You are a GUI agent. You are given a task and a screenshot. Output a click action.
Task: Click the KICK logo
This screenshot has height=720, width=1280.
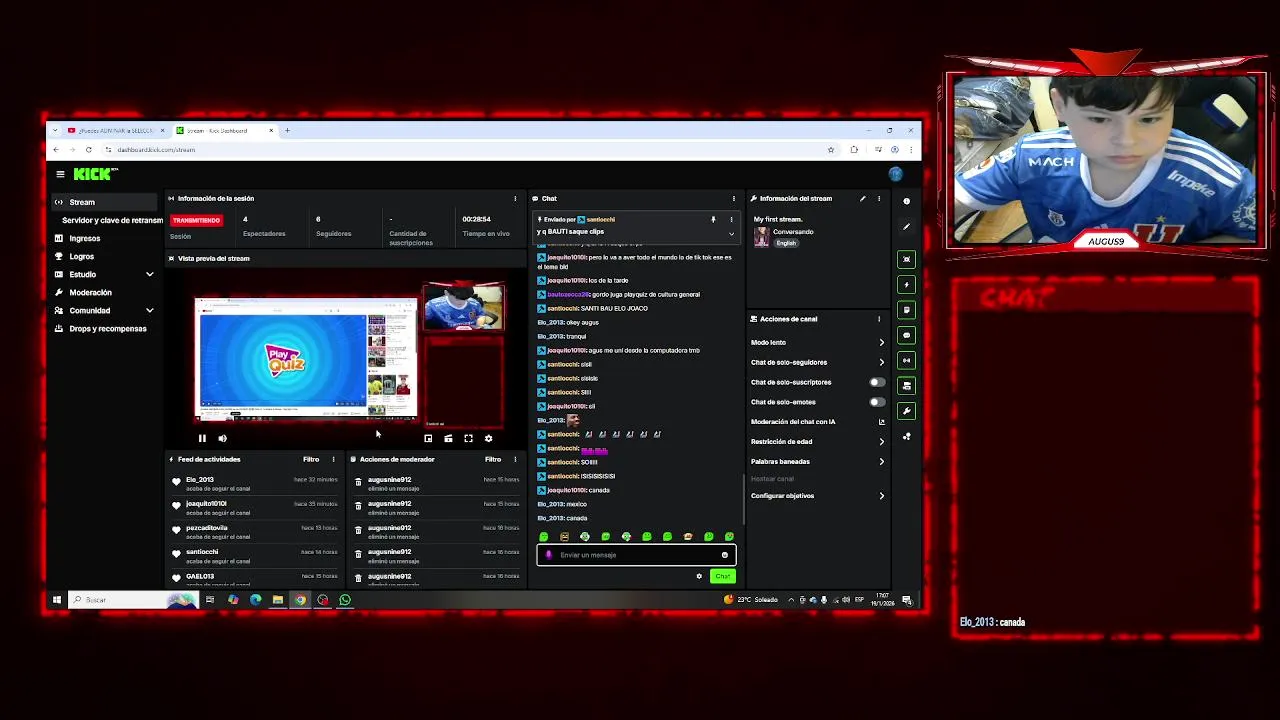[95, 174]
